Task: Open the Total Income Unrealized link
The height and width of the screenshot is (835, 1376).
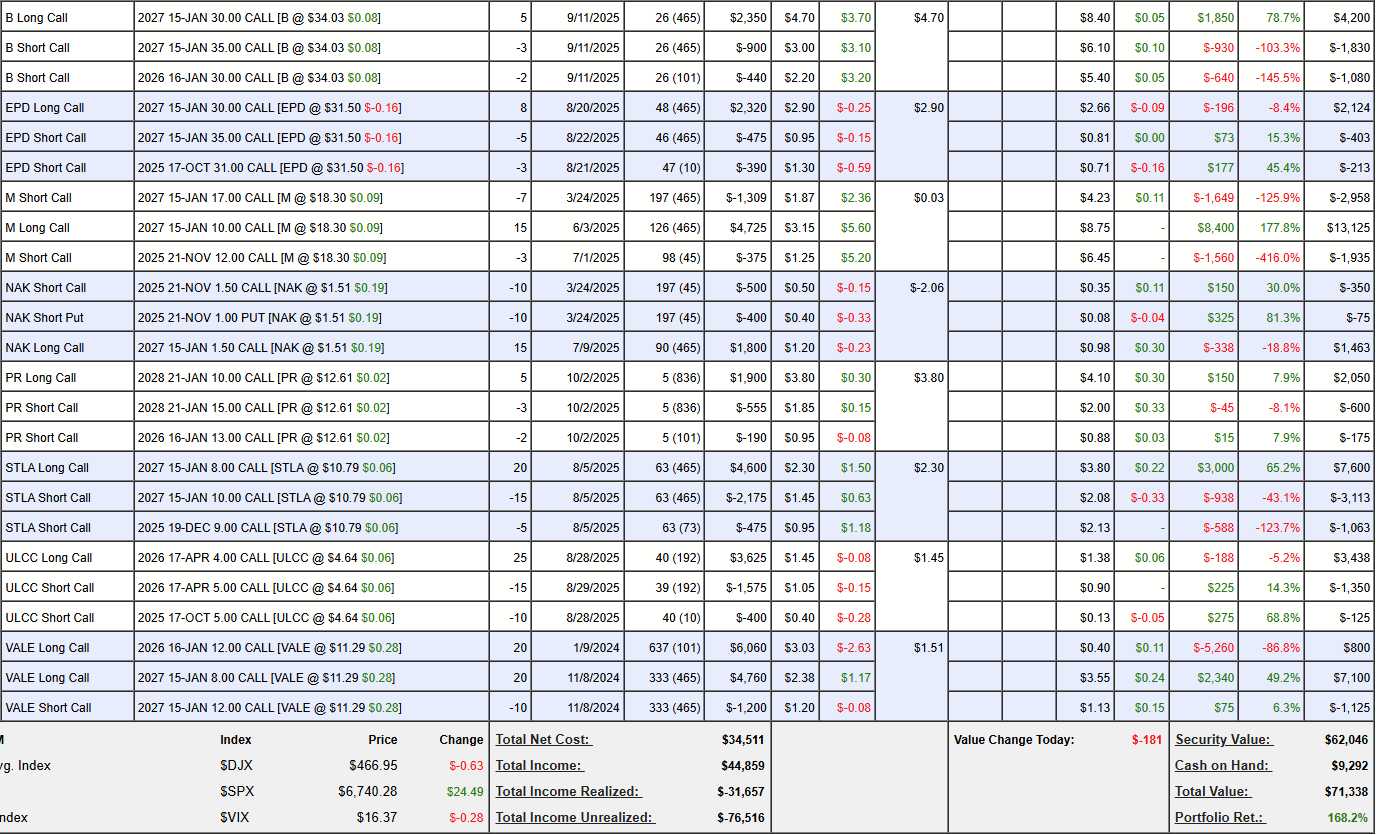Action: (x=574, y=818)
